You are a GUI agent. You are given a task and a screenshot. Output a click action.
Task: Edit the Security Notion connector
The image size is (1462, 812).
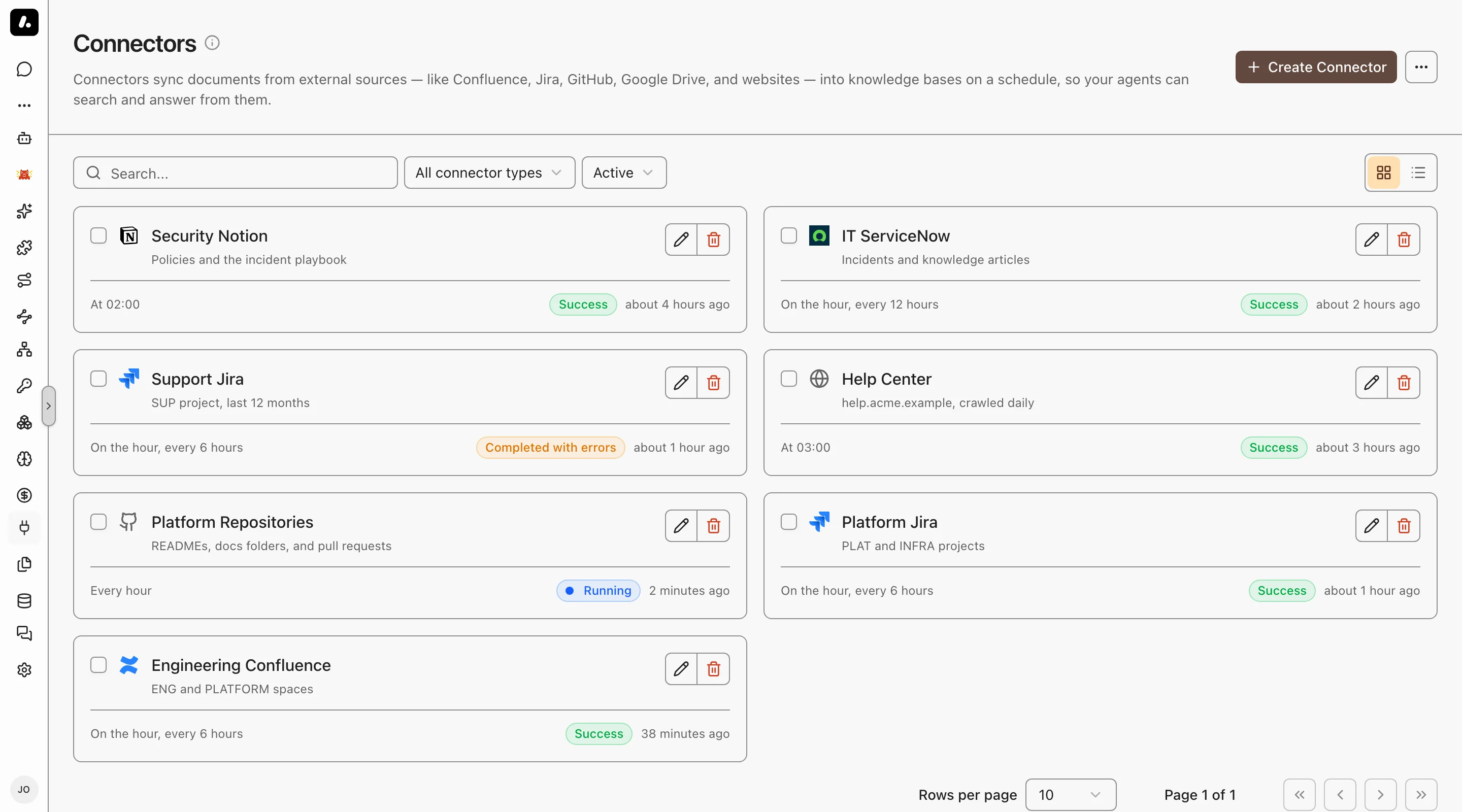tap(681, 240)
